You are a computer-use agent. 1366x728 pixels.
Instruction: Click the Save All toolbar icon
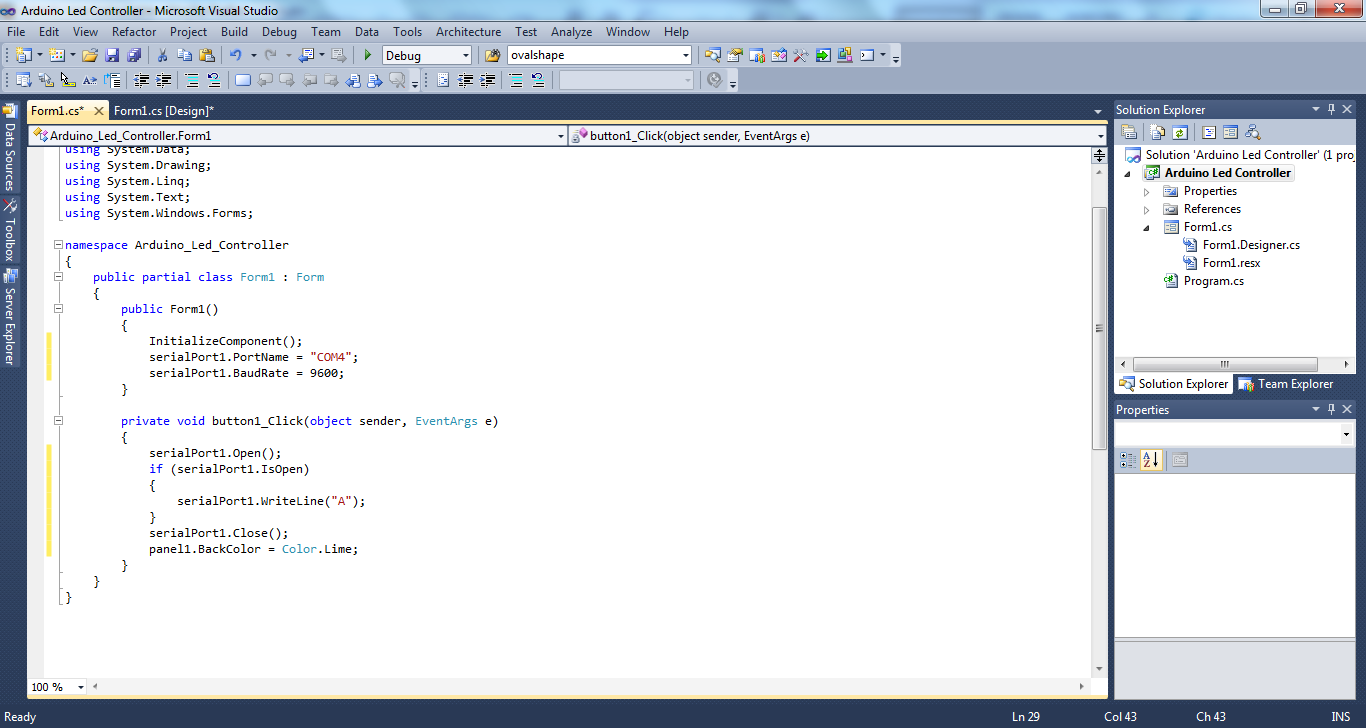133,56
